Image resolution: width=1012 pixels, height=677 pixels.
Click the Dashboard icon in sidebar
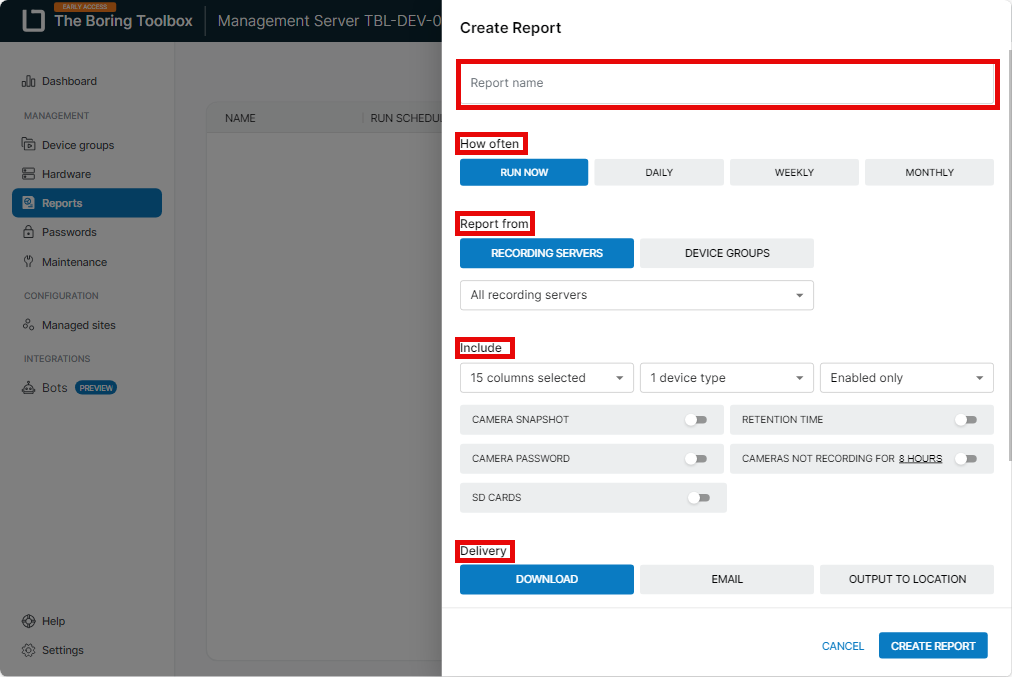[x=29, y=81]
